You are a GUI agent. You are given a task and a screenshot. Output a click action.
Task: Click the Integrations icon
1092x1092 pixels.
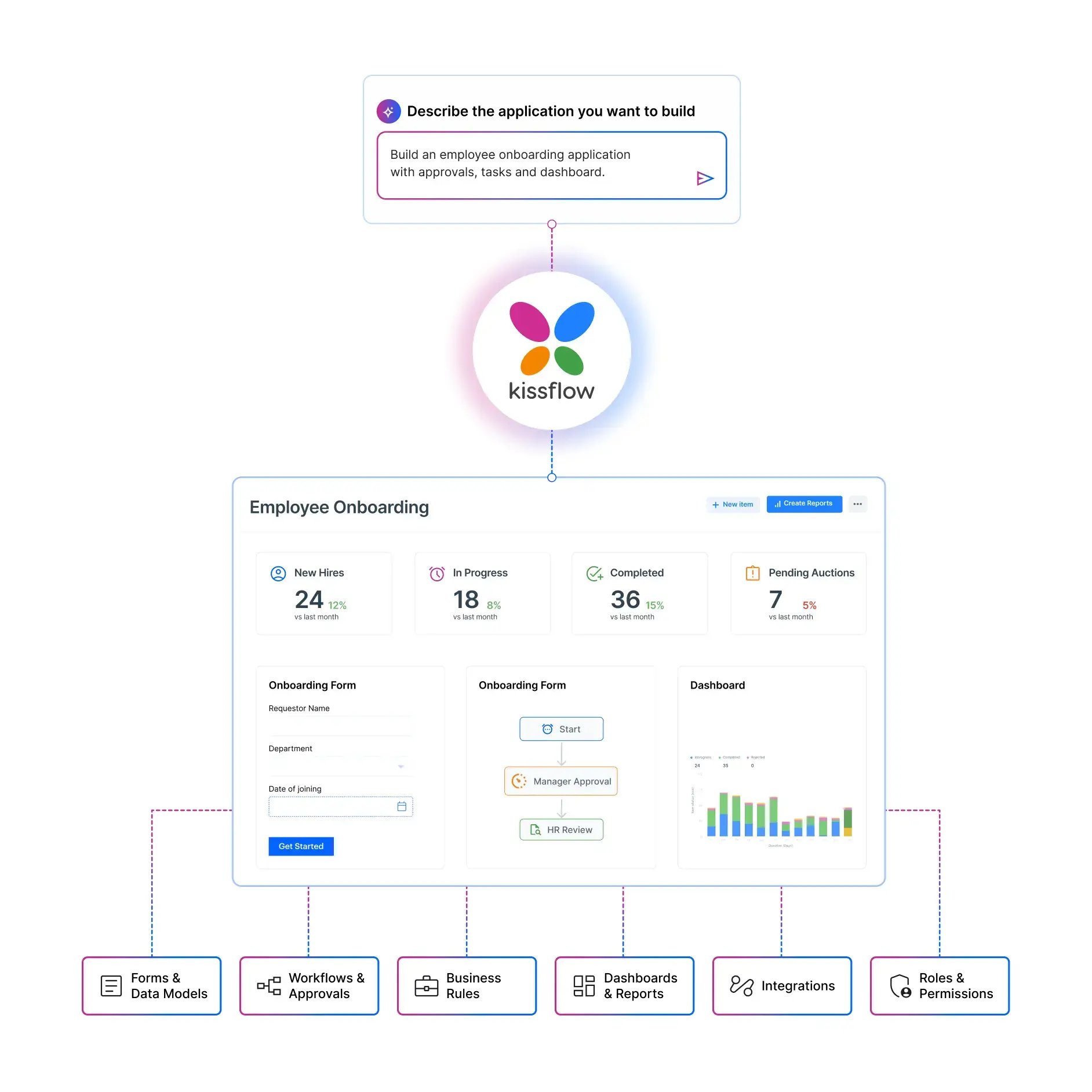tap(742, 986)
